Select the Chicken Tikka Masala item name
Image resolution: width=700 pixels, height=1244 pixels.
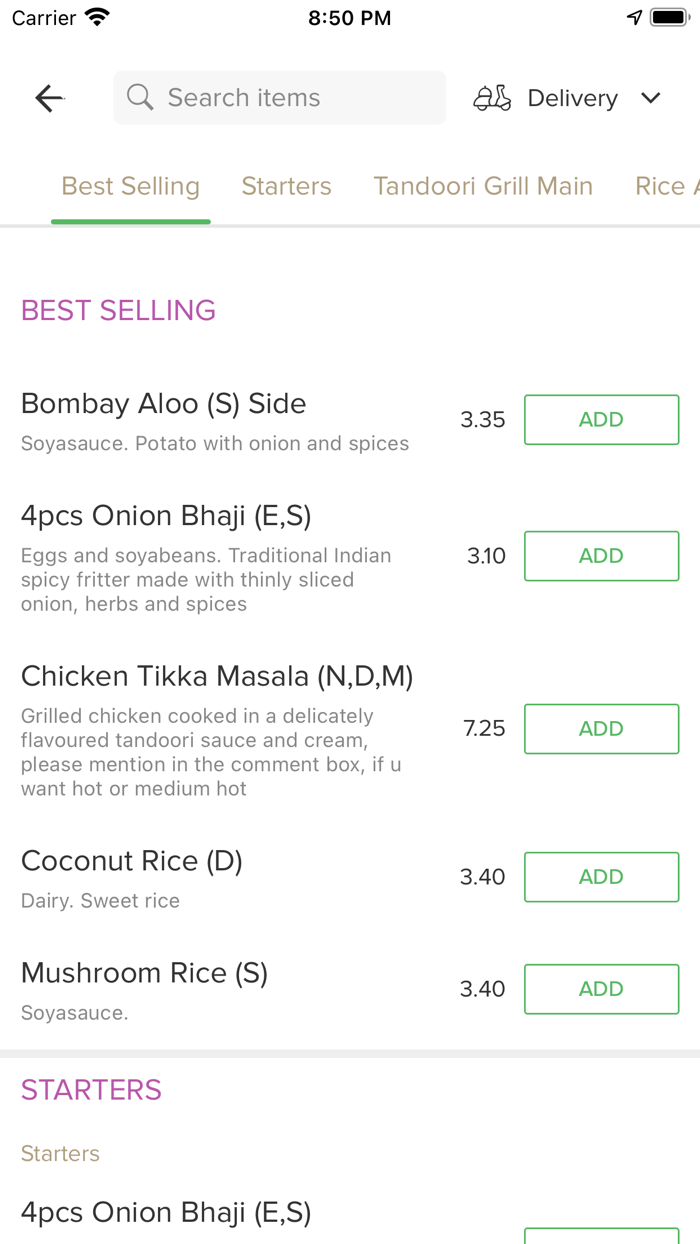click(216, 675)
